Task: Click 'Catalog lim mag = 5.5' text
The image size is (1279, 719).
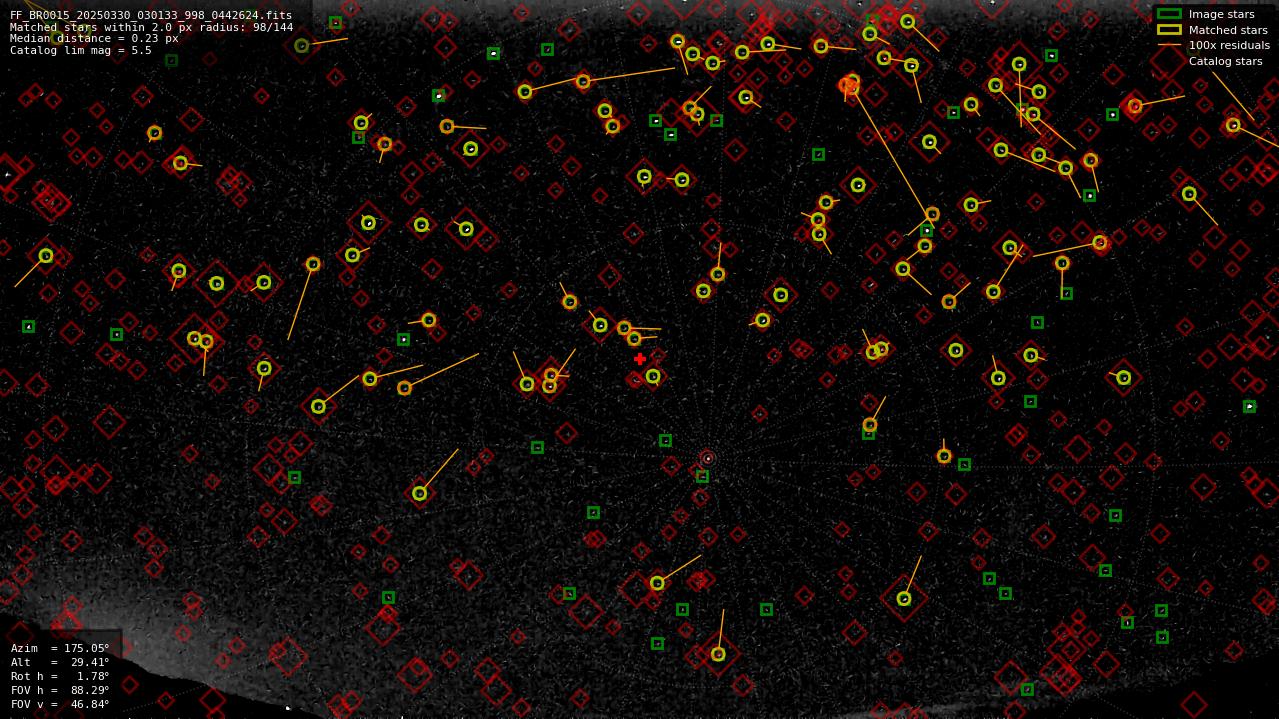Action: point(81,50)
